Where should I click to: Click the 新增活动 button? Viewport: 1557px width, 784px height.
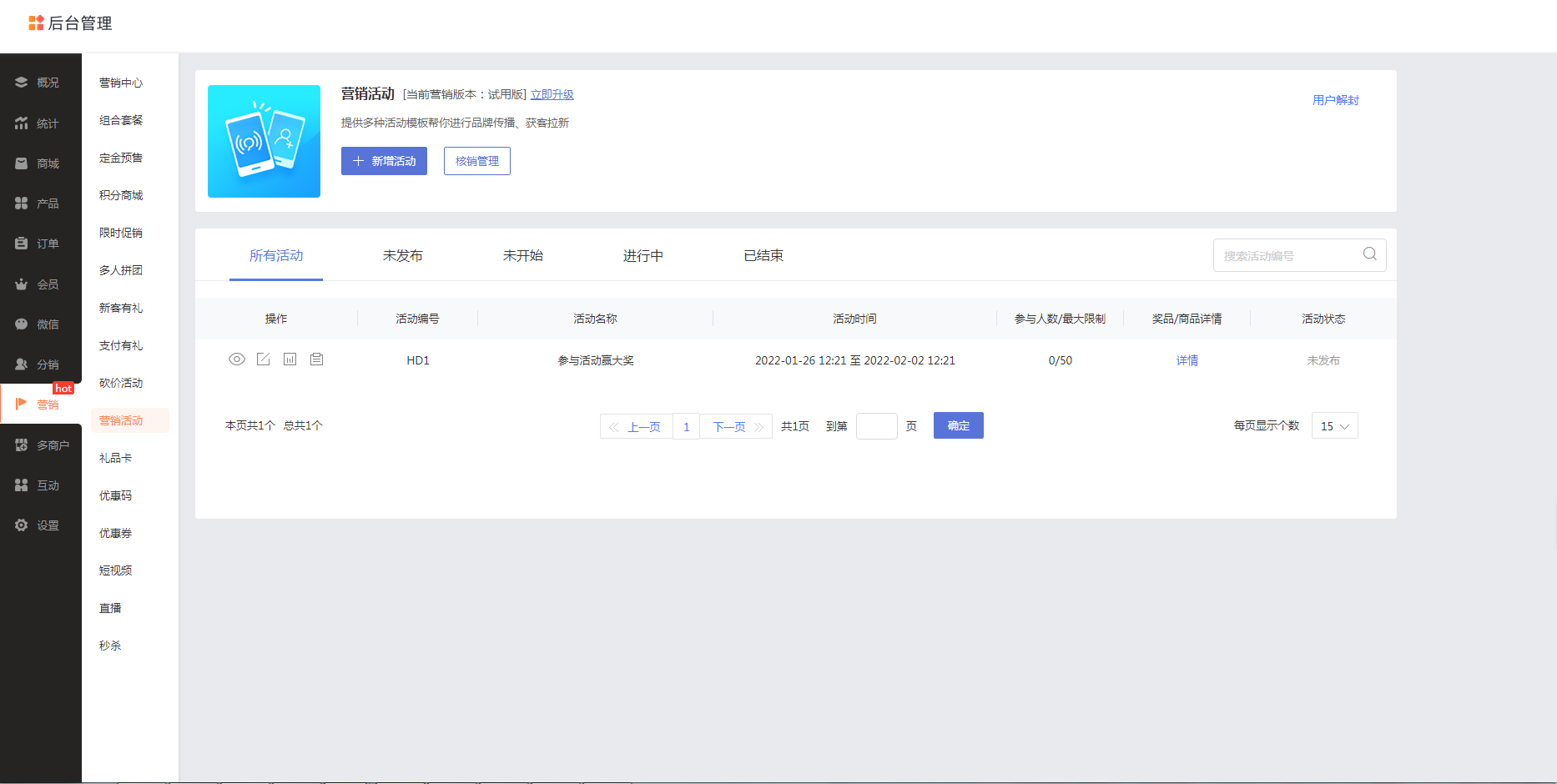click(384, 161)
